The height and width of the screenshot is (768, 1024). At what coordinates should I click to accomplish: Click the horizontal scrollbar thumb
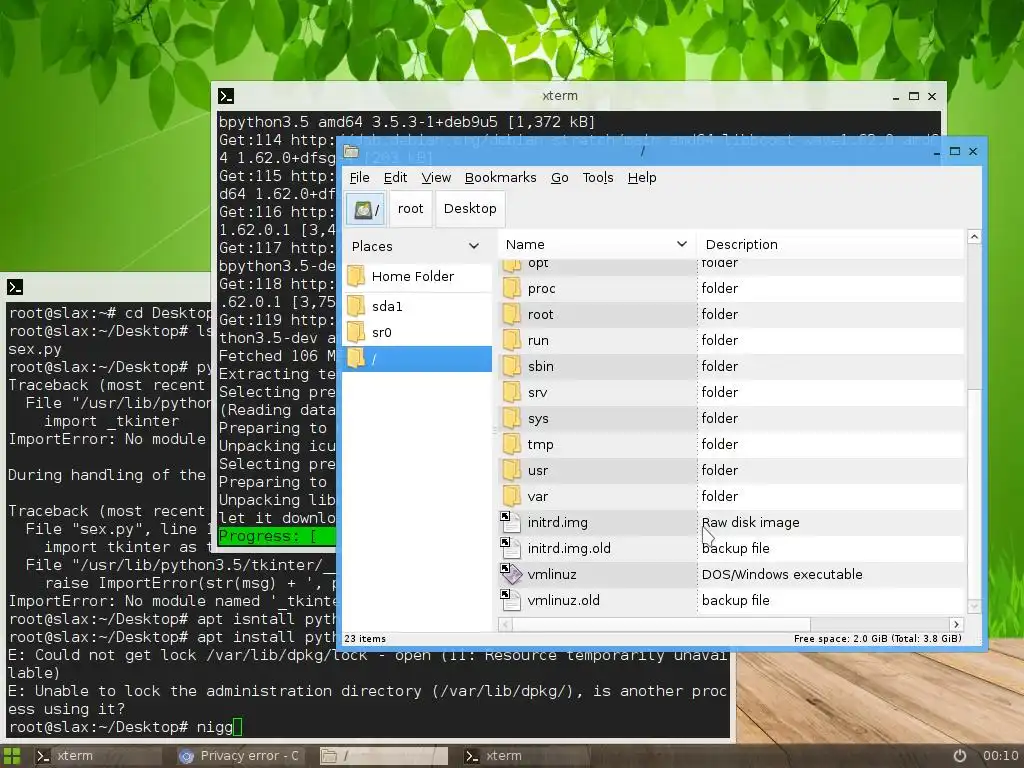661,624
